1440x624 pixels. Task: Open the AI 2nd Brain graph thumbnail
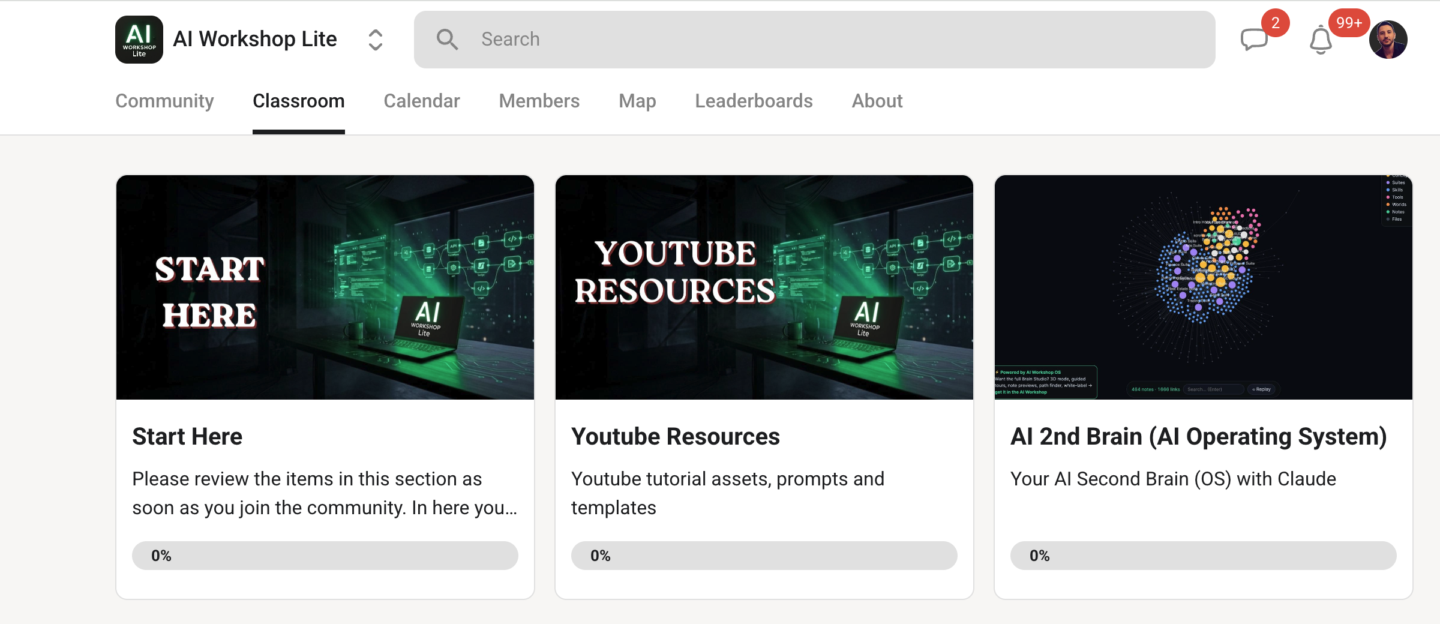pyautogui.click(x=1203, y=288)
